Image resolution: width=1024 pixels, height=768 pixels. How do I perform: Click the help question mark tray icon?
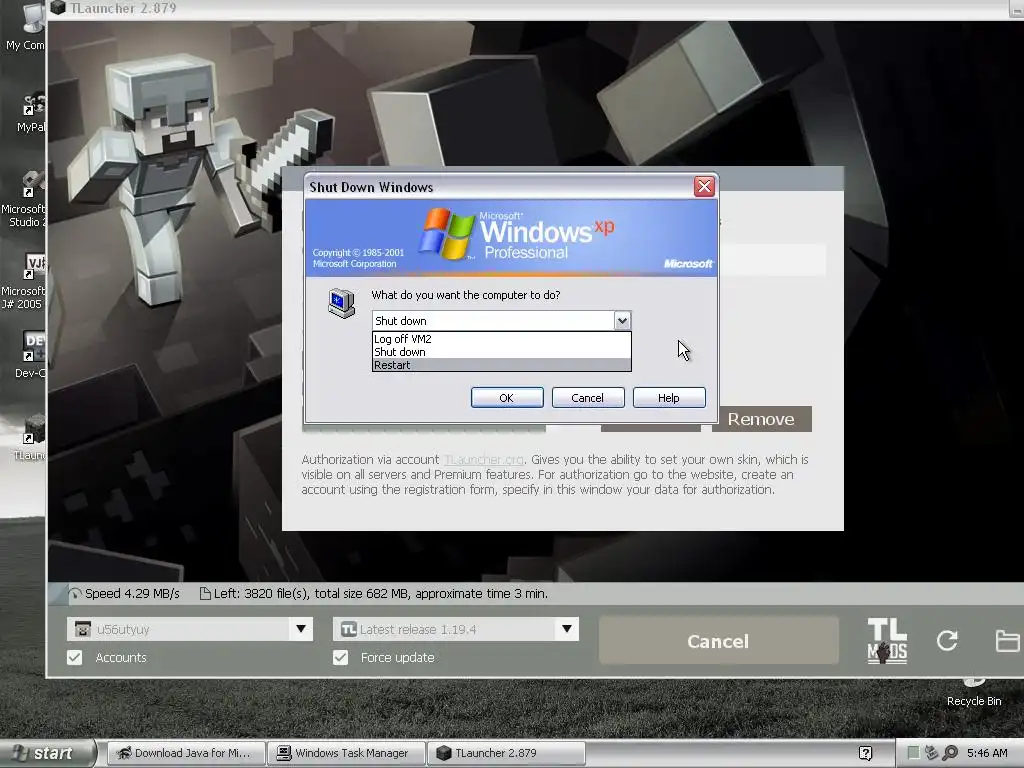pos(866,753)
